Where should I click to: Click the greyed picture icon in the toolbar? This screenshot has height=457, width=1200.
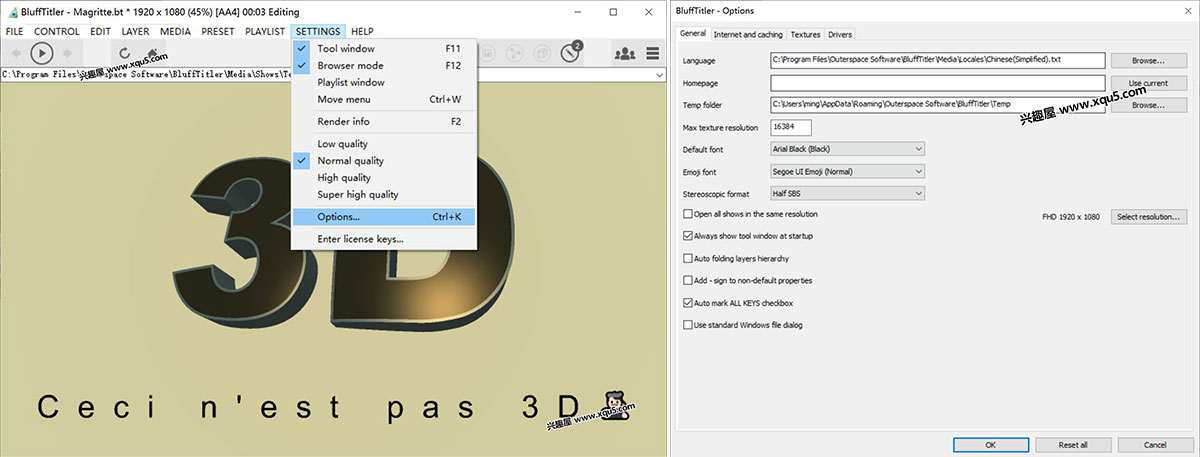point(488,53)
